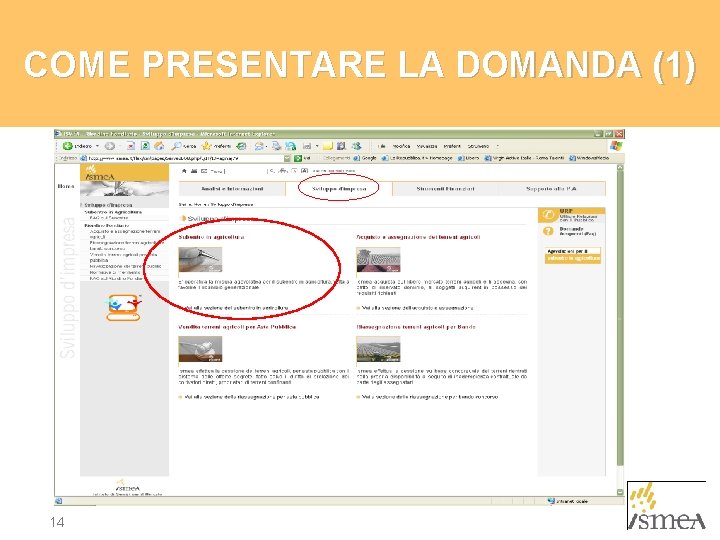The image size is (720, 540).
Task: Click the WindowsMedia link in Links bar
Action: coord(590,158)
